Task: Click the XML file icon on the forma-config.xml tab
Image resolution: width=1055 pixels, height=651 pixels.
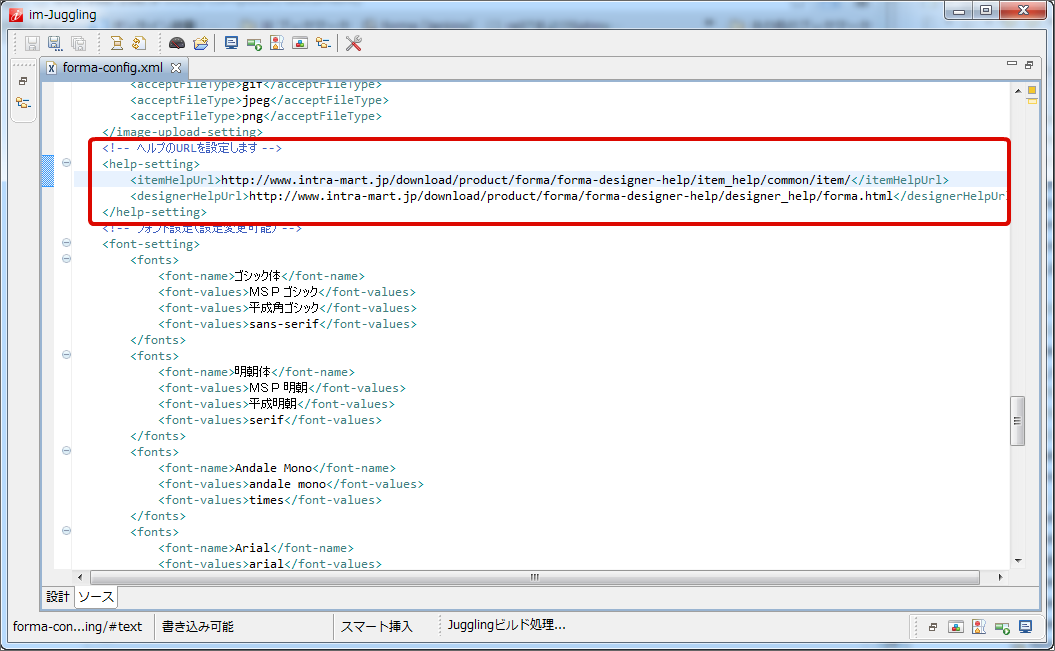Action: (51, 68)
